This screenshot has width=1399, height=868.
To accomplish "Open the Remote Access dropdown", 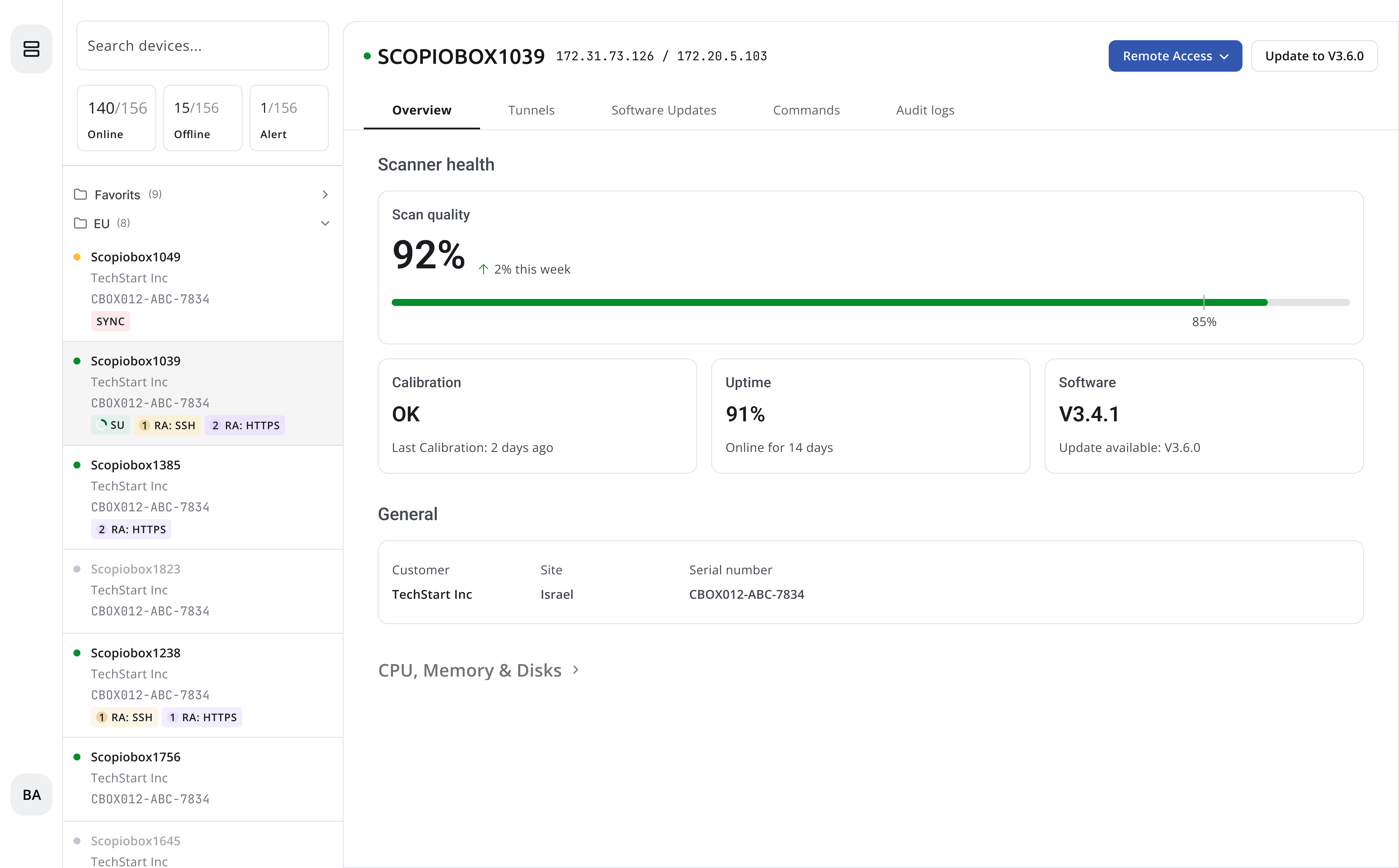I will coord(1175,56).
